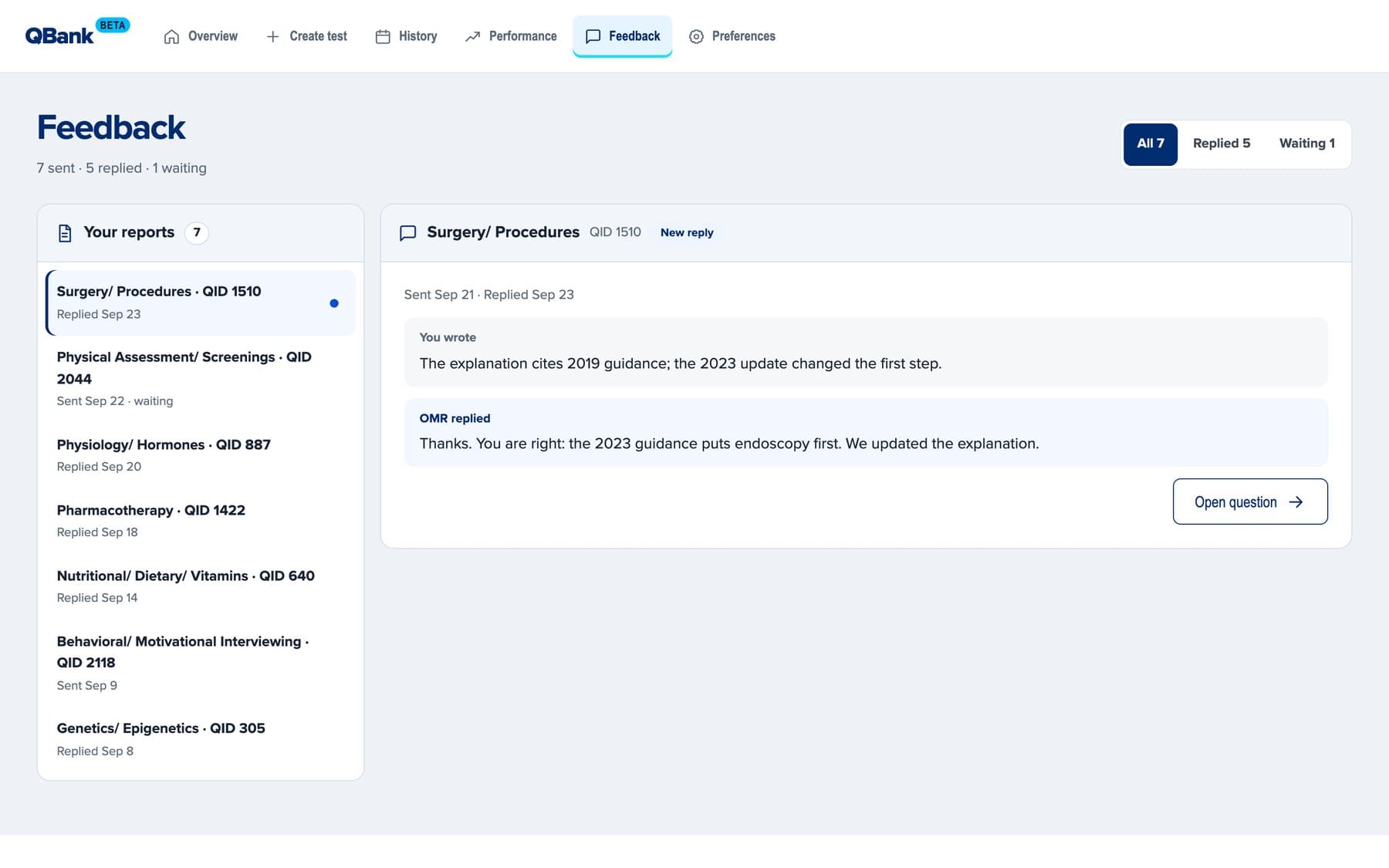Select the All 7 filter
1389x868 pixels.
[1150, 144]
